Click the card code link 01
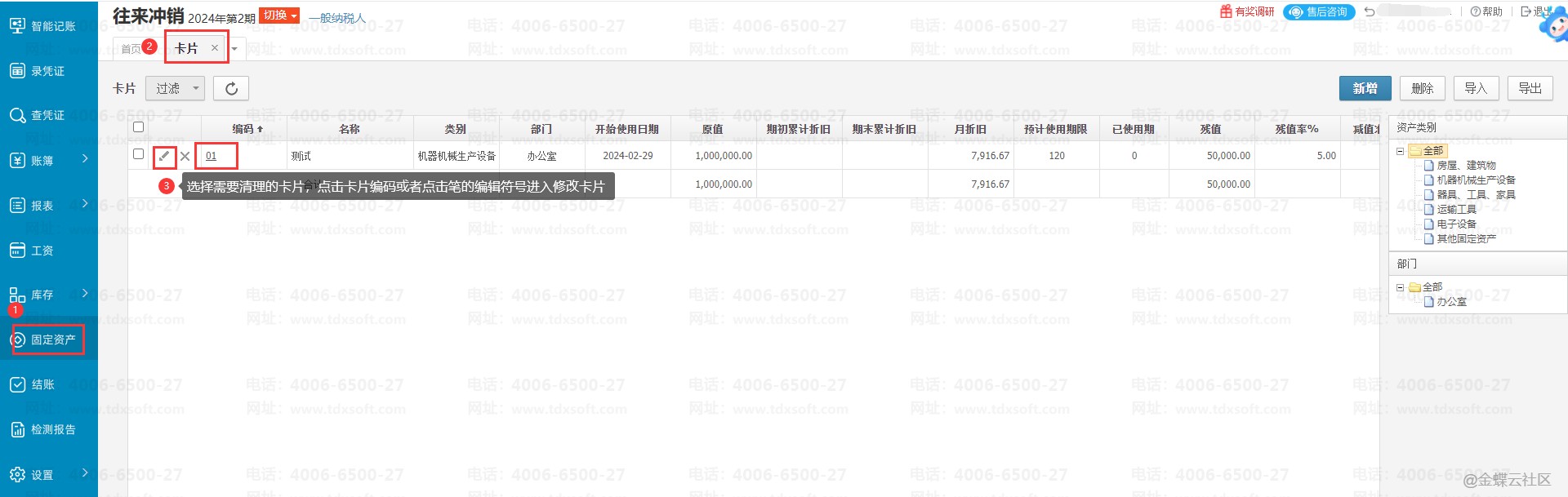The height and width of the screenshot is (497, 1568). (x=212, y=156)
